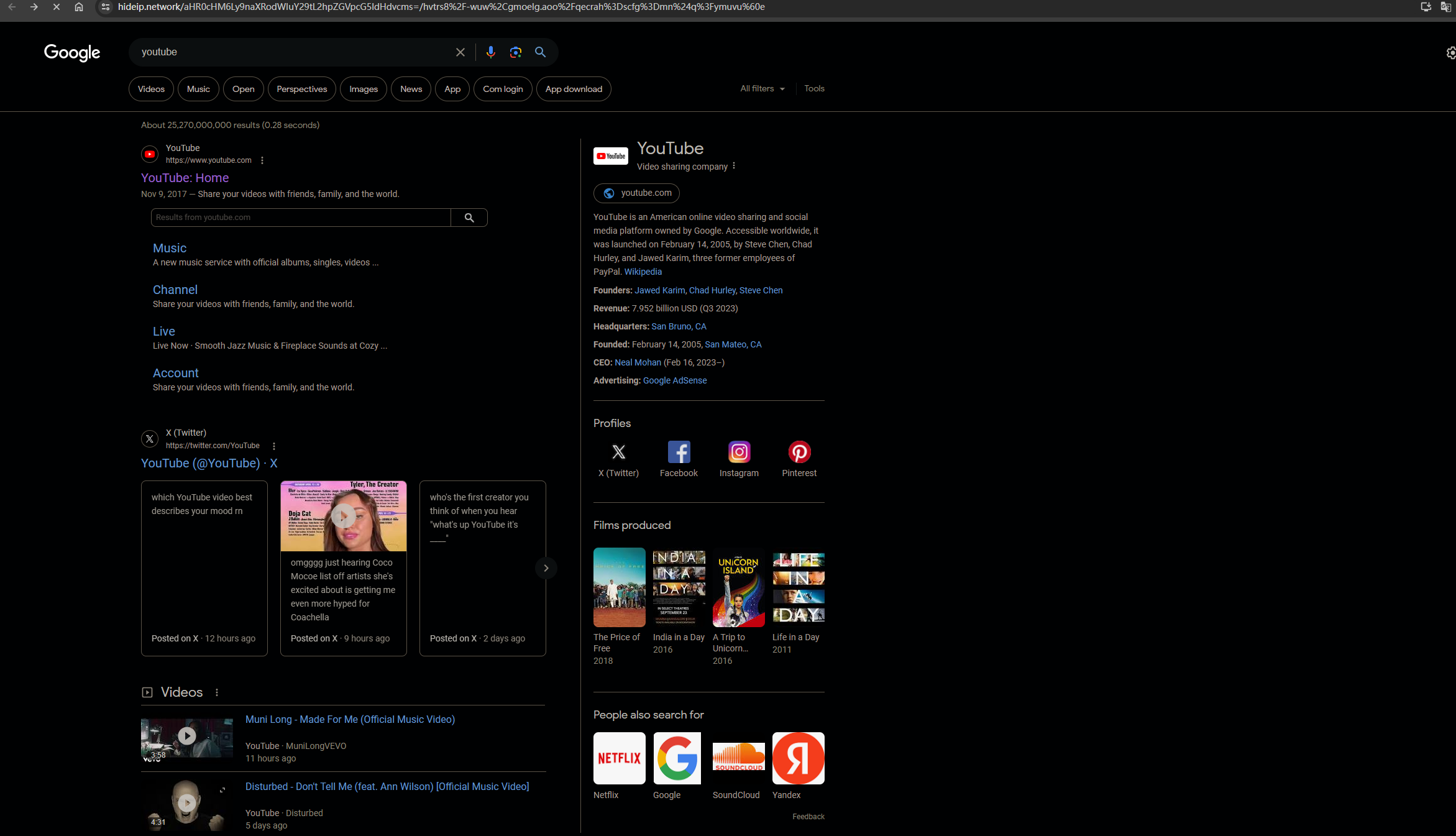
Task: Open the Instagram profile icon
Action: (739, 452)
